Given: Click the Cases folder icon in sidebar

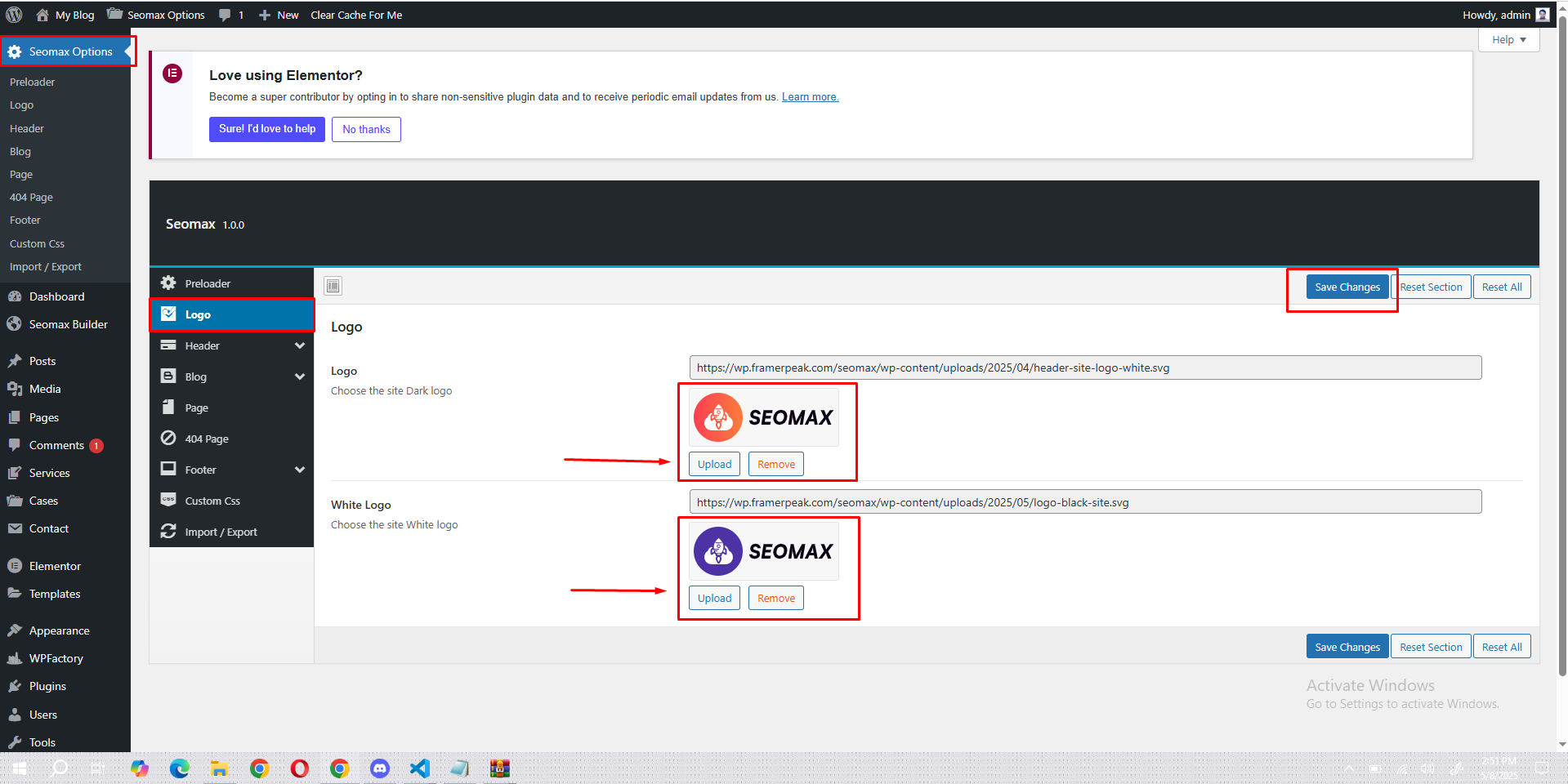Looking at the screenshot, I should (x=15, y=501).
